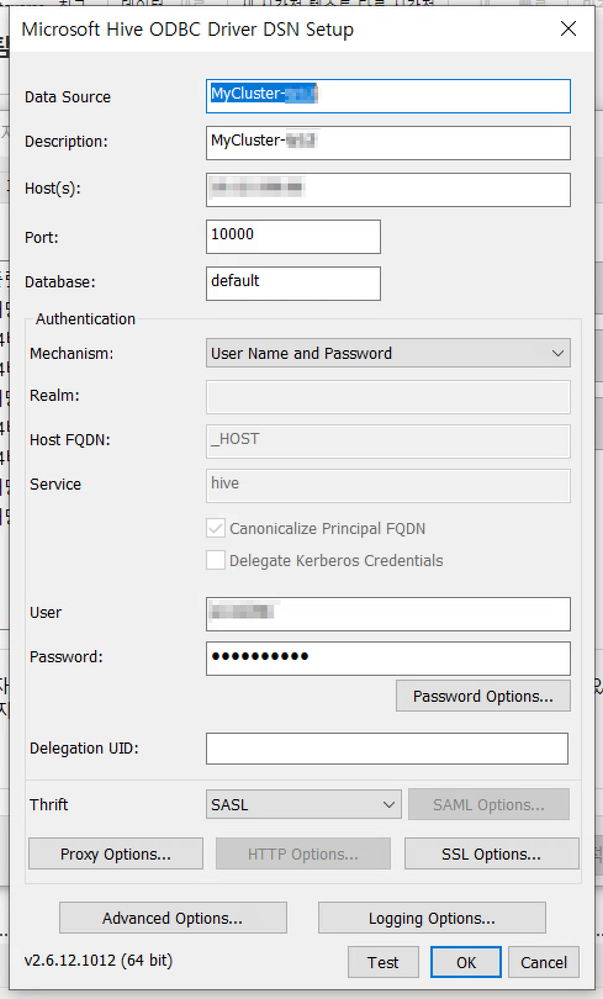
Task: Click the Test connection button
Action: pos(383,962)
